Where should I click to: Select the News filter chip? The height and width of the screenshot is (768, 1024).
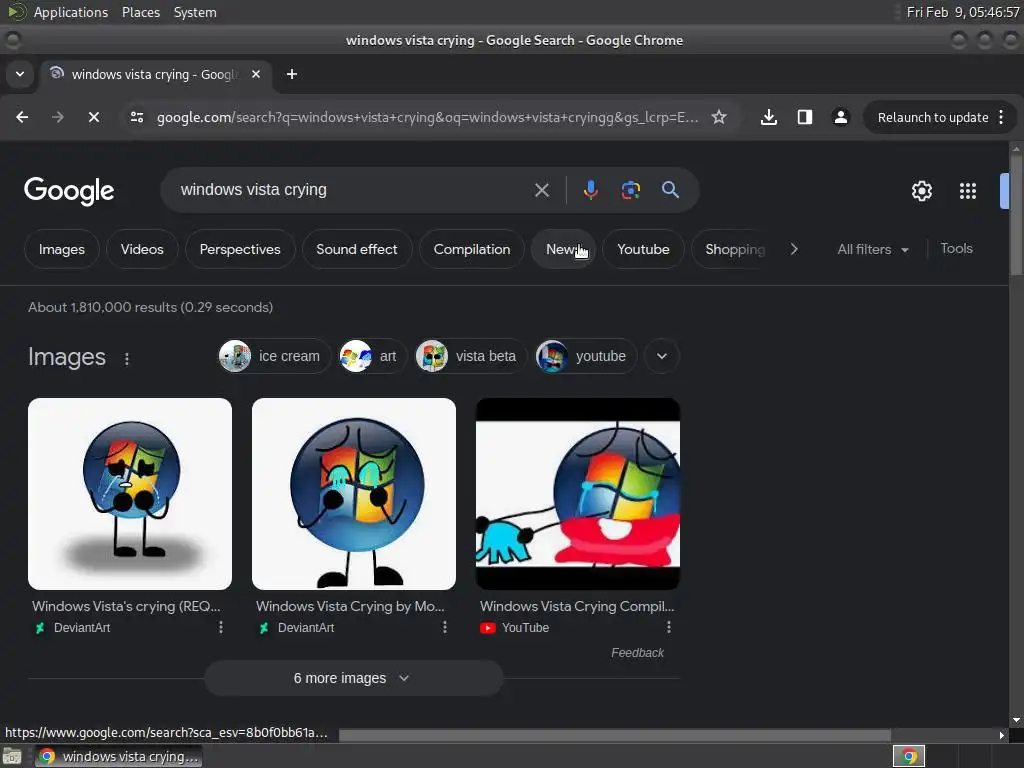(x=563, y=249)
